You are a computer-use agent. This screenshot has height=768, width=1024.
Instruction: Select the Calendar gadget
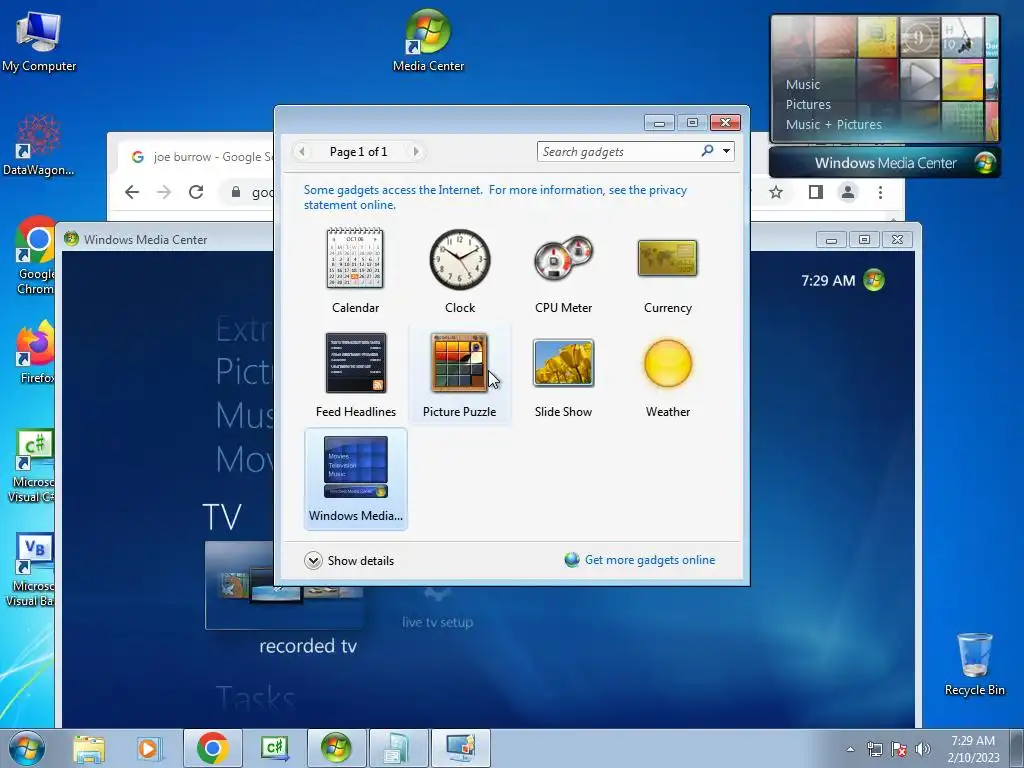(355, 271)
